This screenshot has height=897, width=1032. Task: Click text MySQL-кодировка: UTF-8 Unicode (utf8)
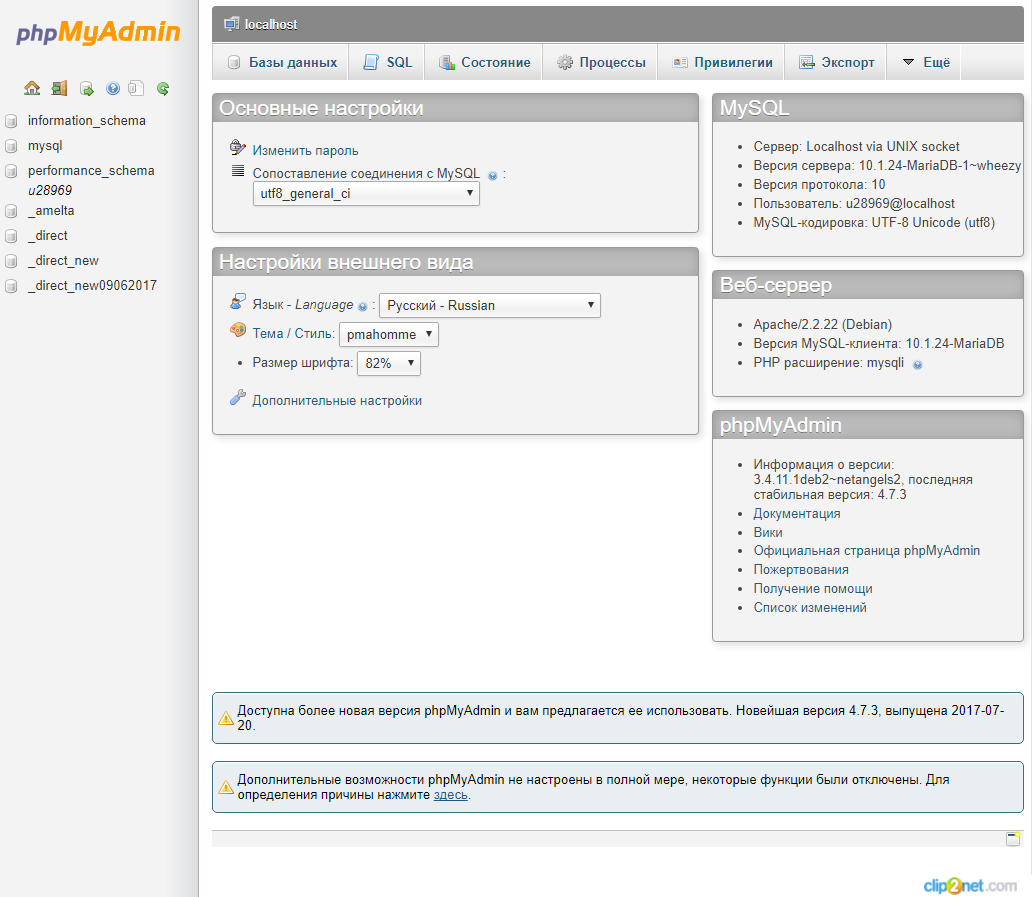pyautogui.click(x=874, y=223)
